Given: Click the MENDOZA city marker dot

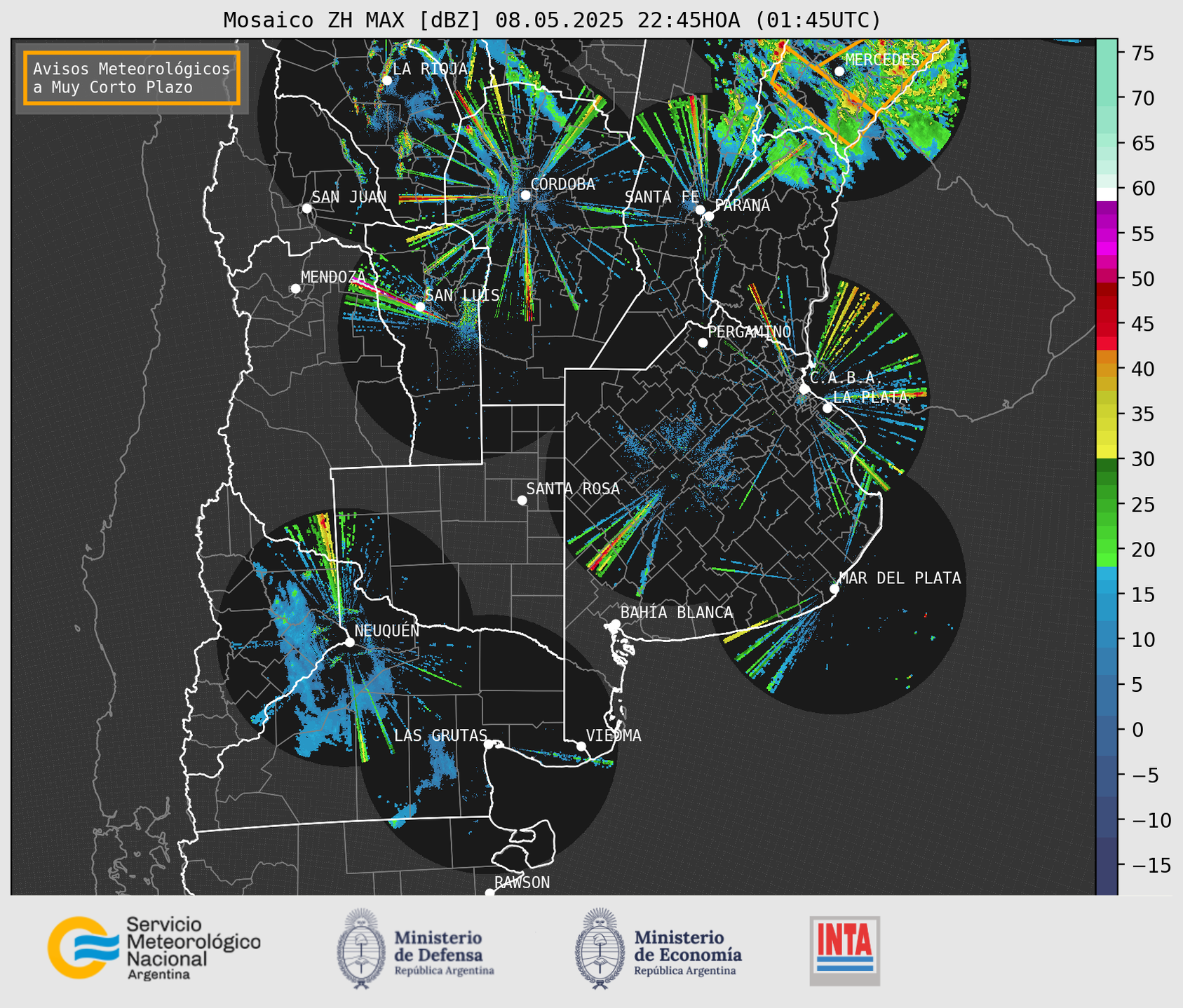Looking at the screenshot, I should [295, 289].
